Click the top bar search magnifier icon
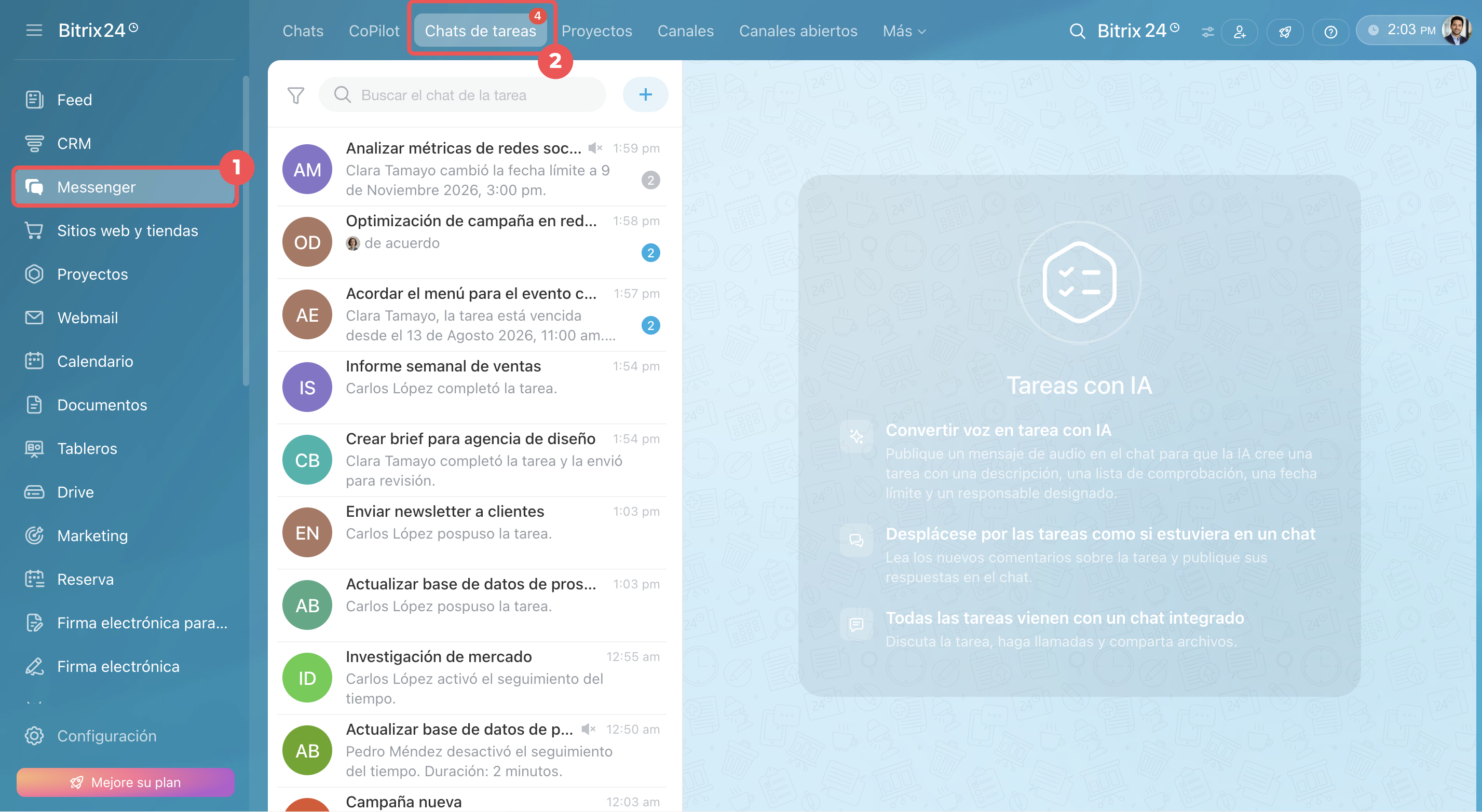 point(1077,31)
